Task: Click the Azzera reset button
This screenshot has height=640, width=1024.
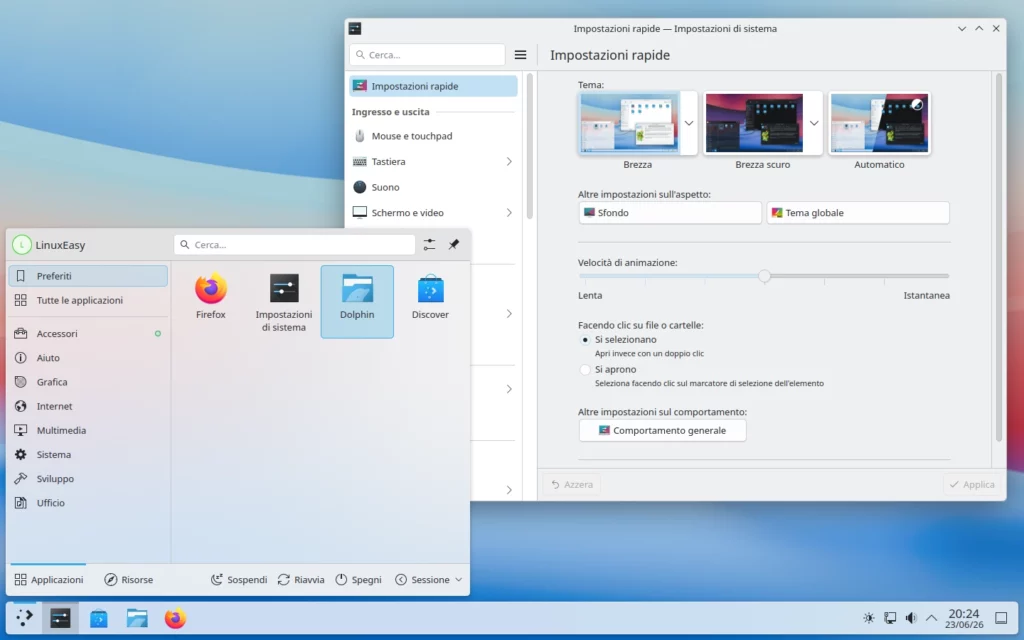Action: pyautogui.click(x=572, y=485)
